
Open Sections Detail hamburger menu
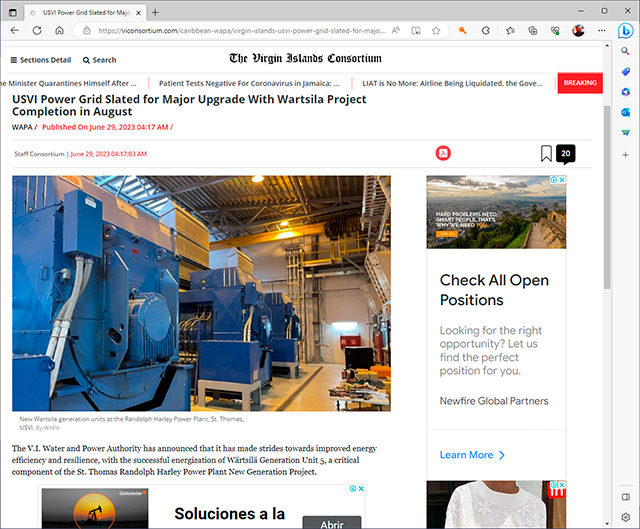41,60
